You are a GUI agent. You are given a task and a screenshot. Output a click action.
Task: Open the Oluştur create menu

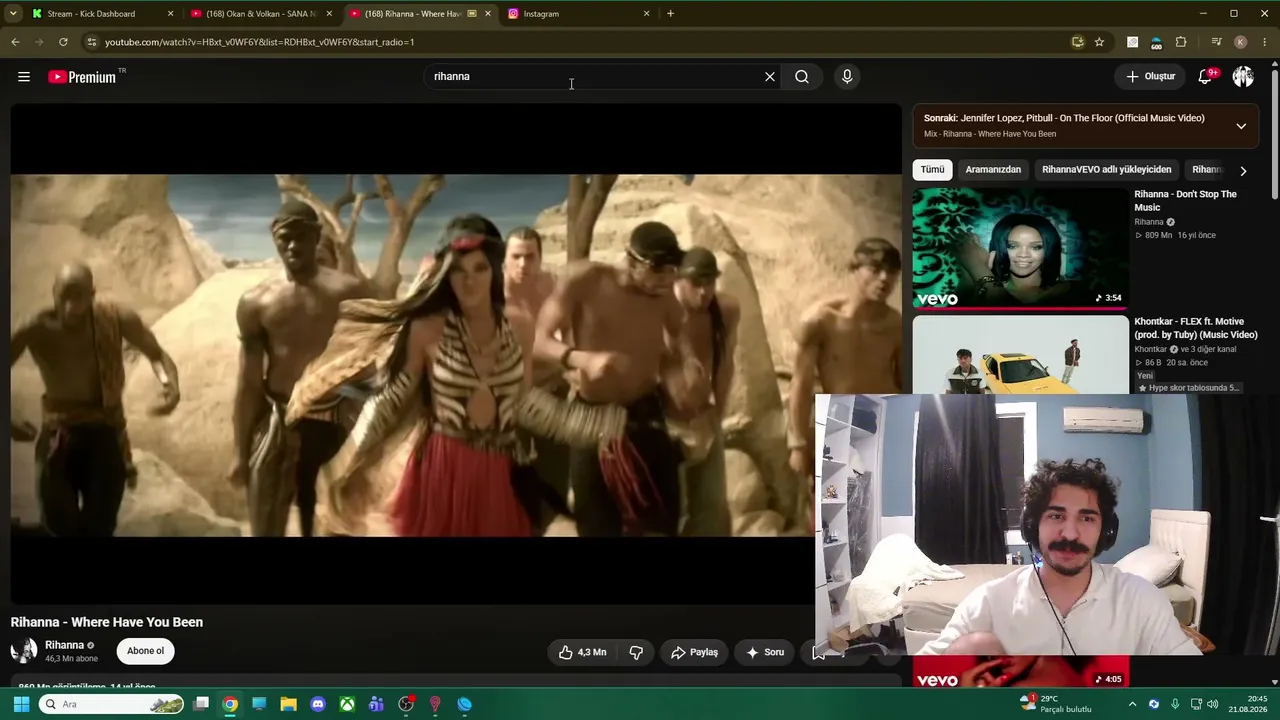tap(1151, 77)
